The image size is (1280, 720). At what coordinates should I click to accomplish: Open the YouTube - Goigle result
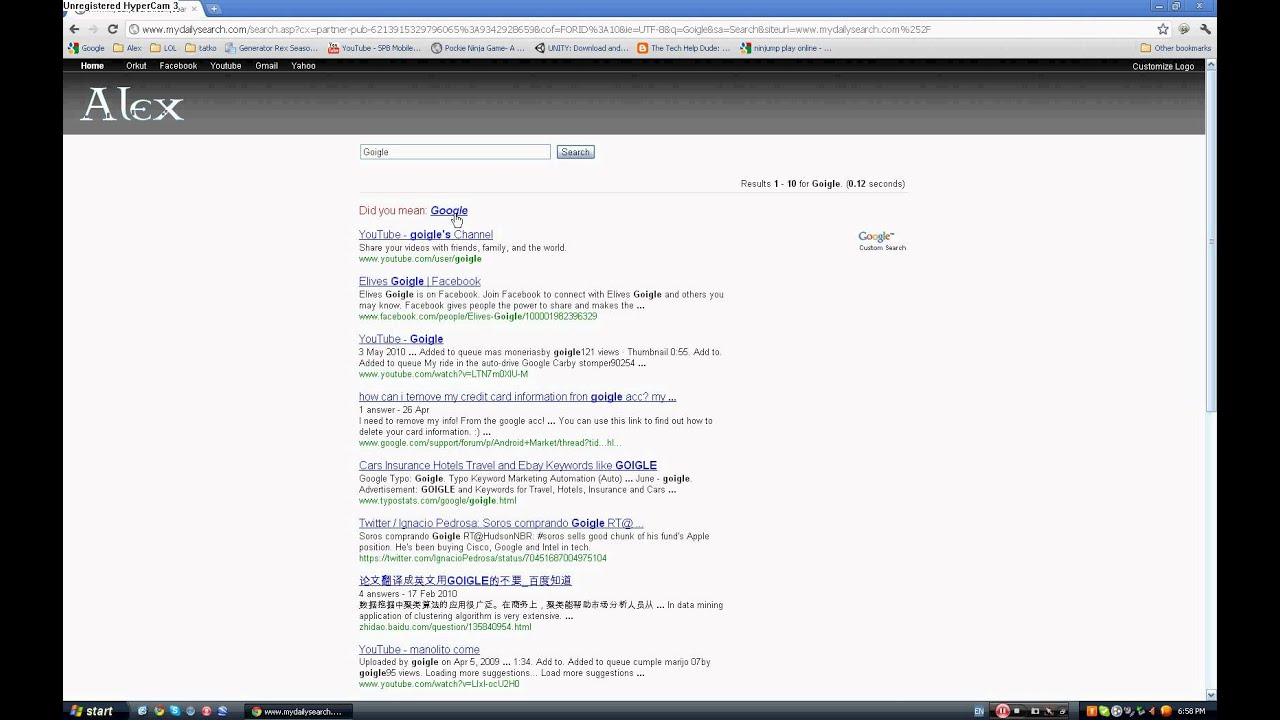point(401,339)
